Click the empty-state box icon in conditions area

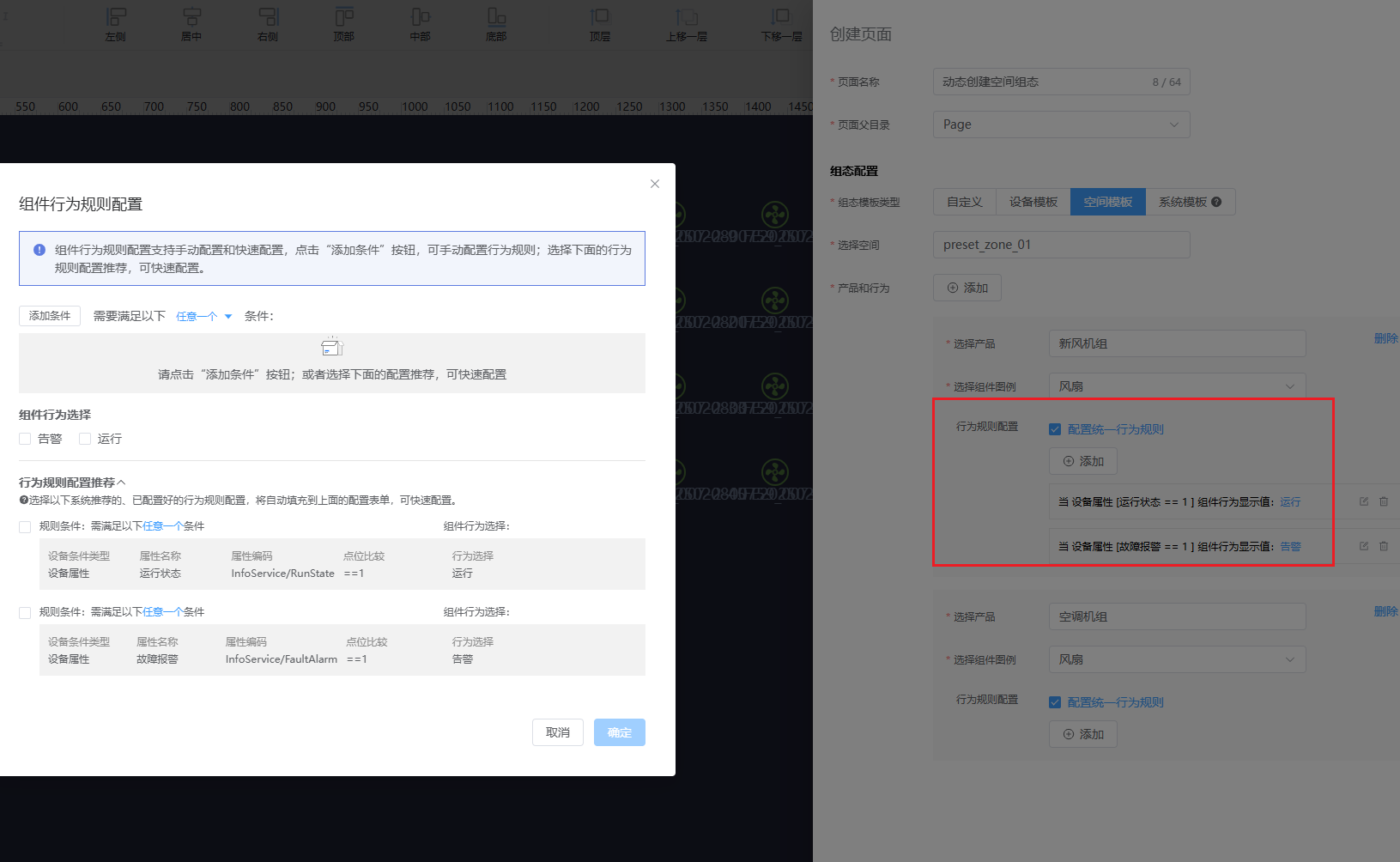tap(332, 347)
